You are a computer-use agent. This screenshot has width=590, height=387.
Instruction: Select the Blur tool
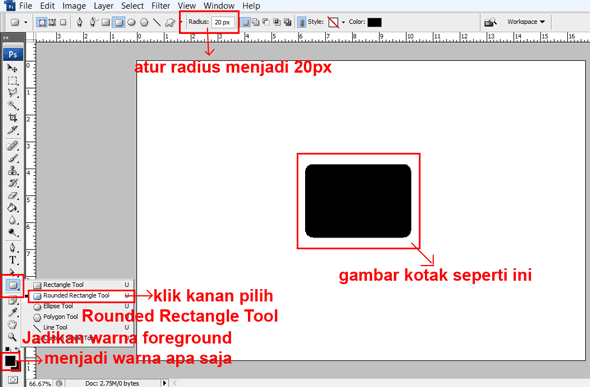(12, 220)
